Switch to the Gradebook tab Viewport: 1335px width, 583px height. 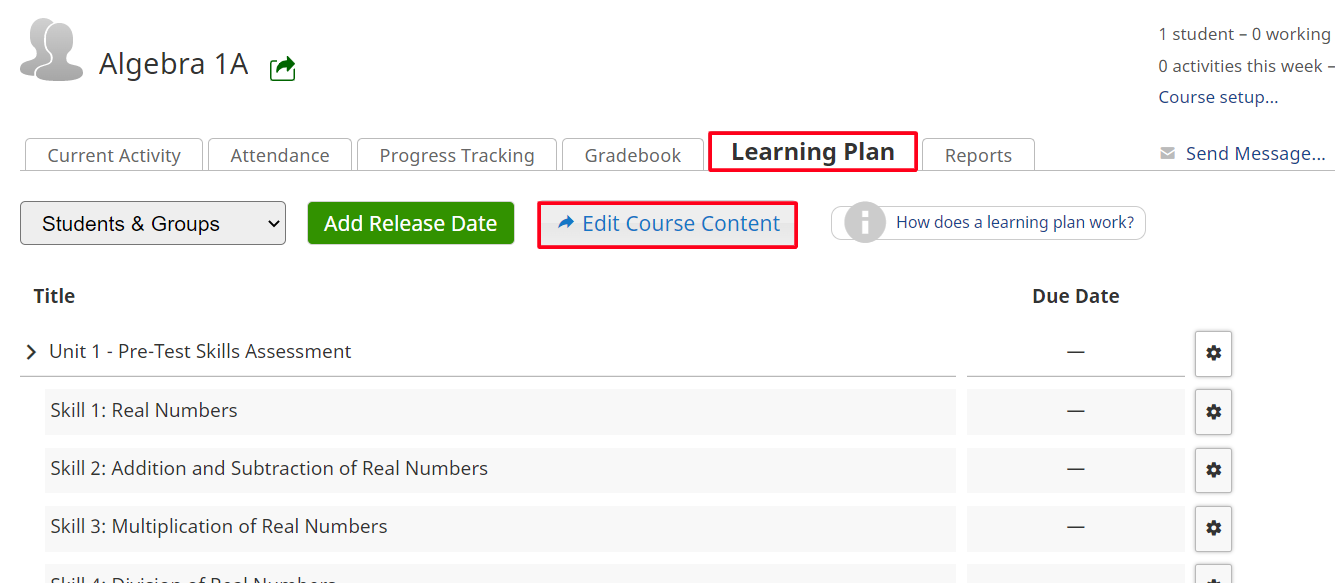click(x=633, y=155)
